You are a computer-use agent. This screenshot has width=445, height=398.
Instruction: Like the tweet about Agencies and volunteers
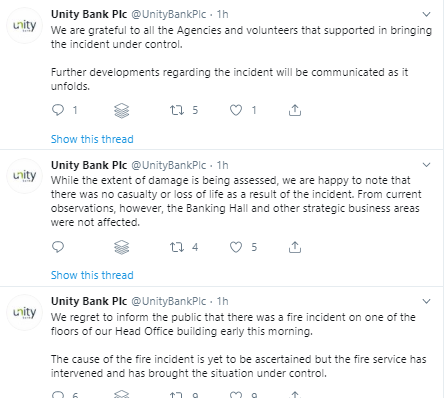[236, 110]
